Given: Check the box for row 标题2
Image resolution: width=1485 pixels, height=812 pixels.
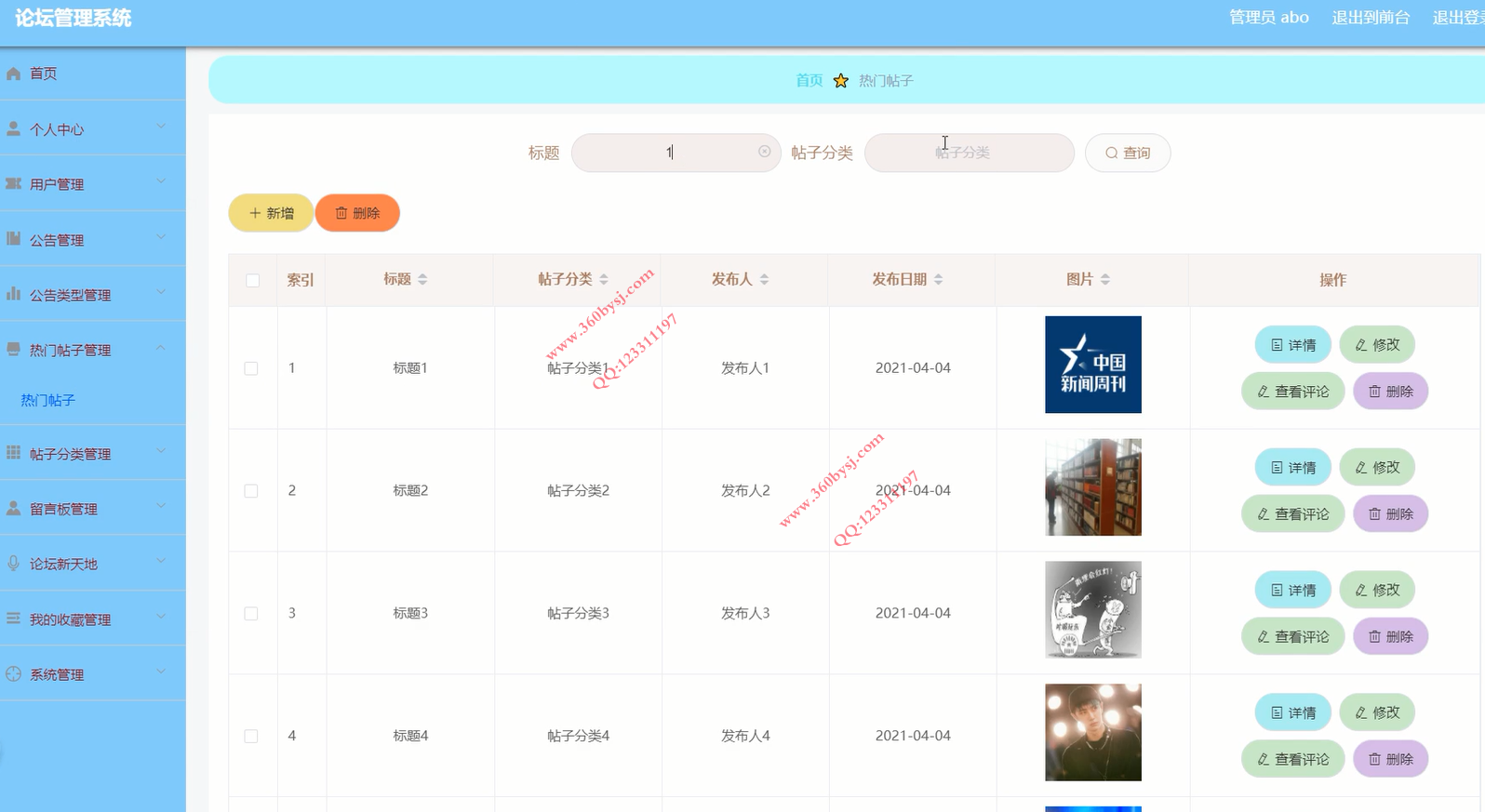Looking at the screenshot, I should tap(251, 491).
